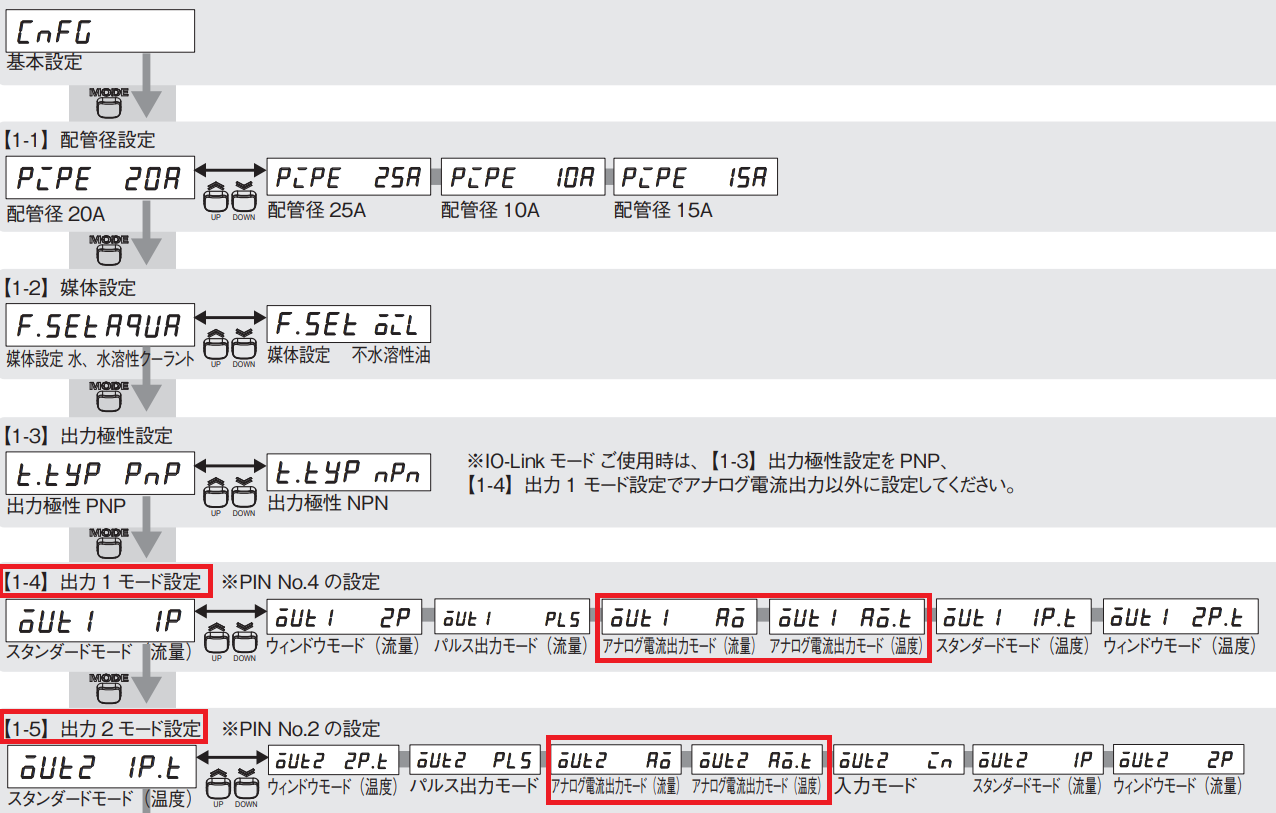
Task: Select the F.SEt AqUA display box
Action: (x=100, y=326)
